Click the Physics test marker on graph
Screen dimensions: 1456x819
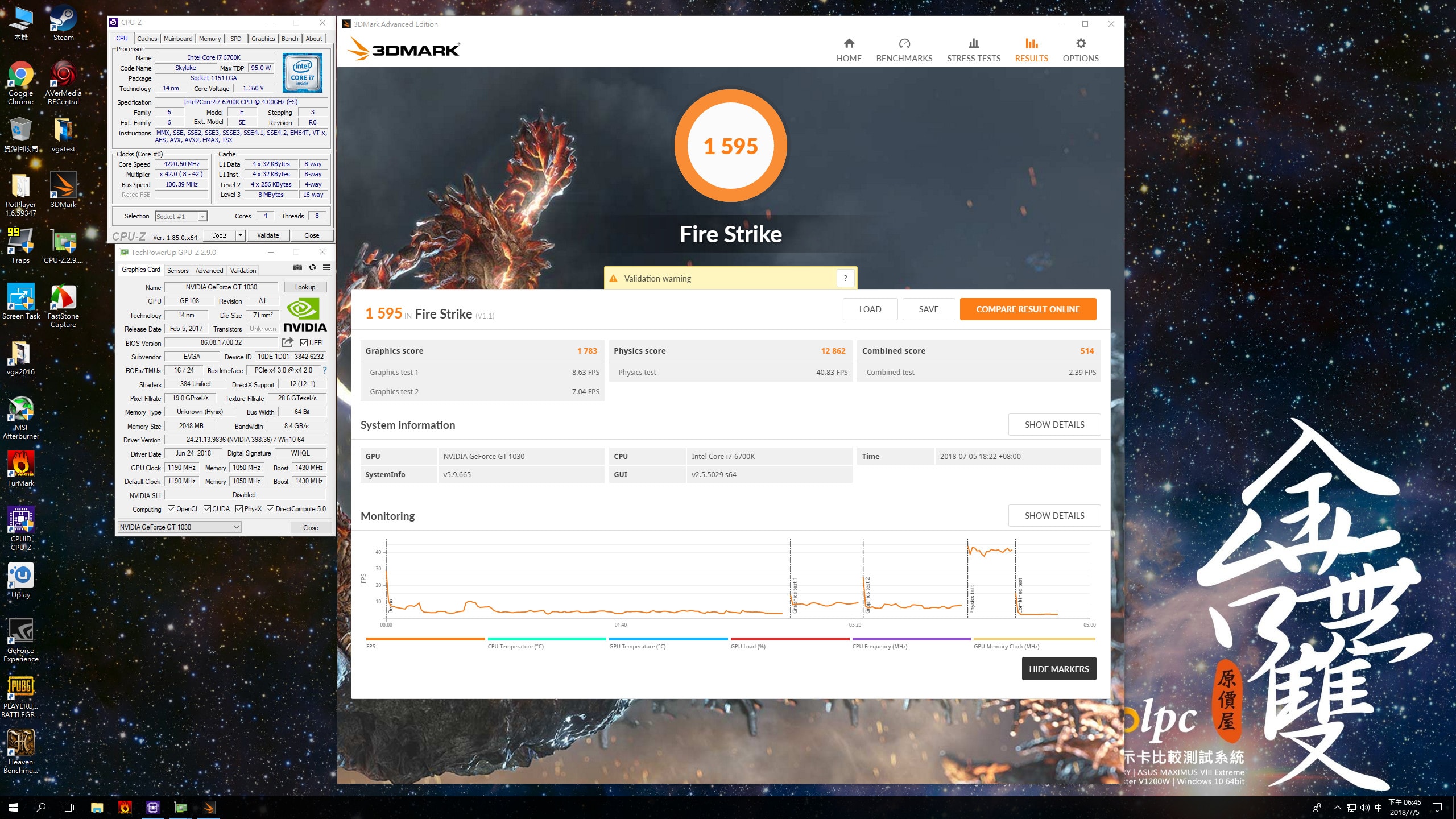tap(972, 599)
